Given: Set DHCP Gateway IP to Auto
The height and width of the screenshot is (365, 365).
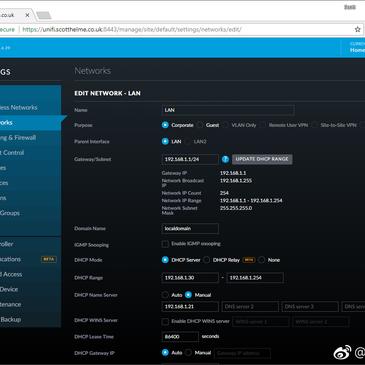Looking at the screenshot, I should tap(165, 352).
